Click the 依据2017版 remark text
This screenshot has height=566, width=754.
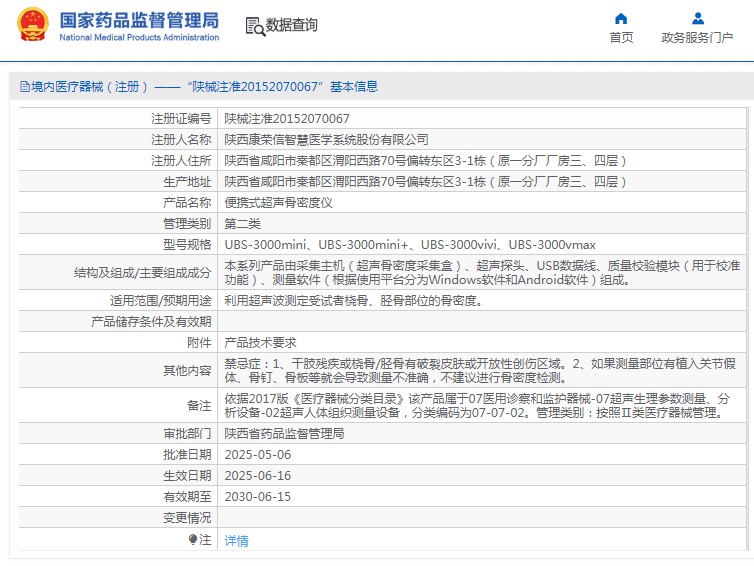[477, 406]
